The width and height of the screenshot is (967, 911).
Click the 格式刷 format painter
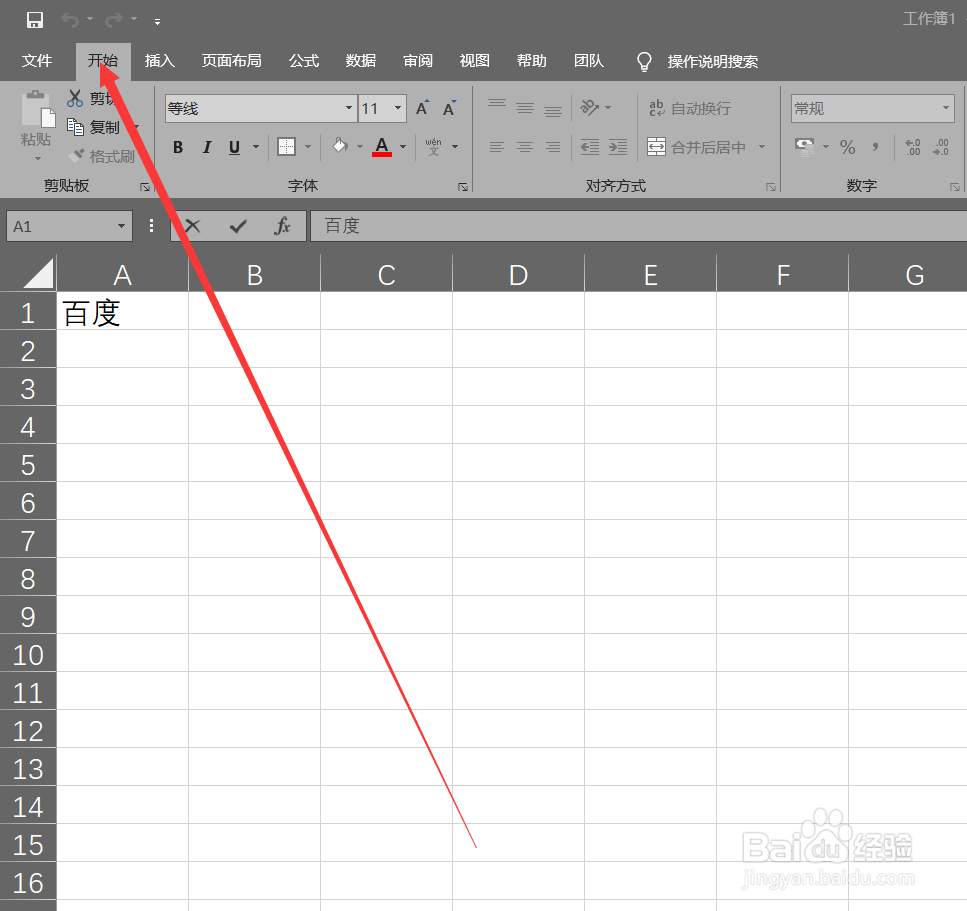tap(102, 156)
